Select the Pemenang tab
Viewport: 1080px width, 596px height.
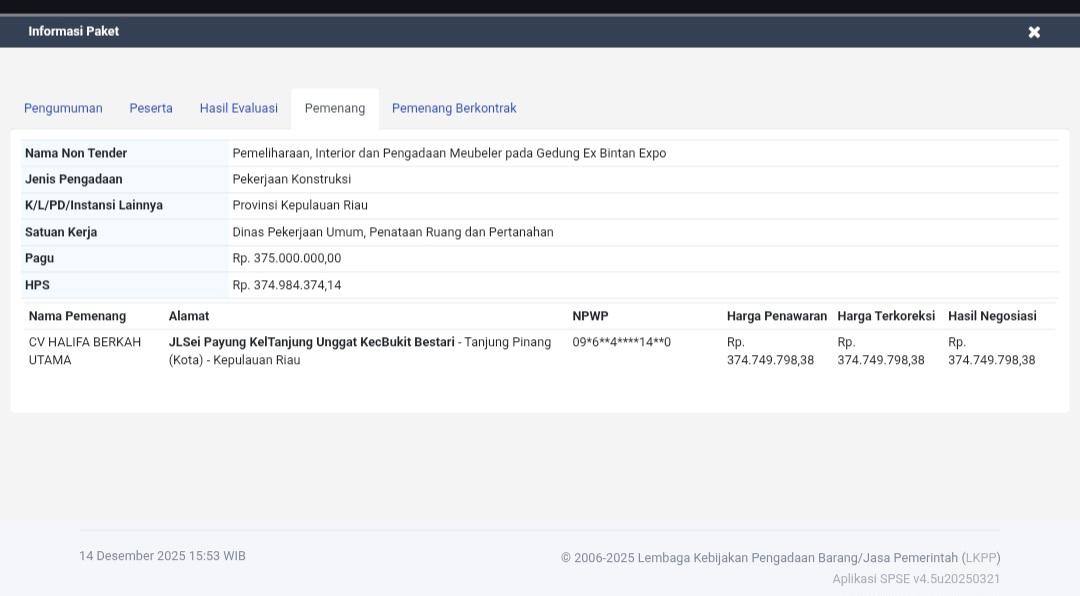(335, 108)
